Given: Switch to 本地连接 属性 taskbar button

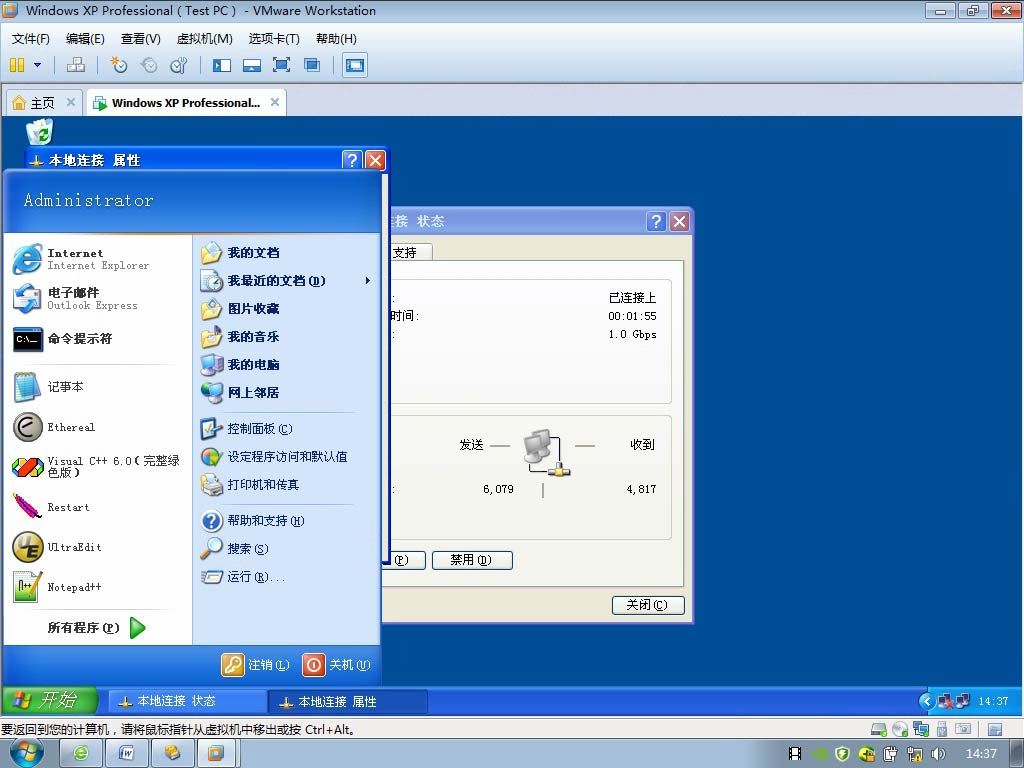Looking at the screenshot, I should pyautogui.click(x=348, y=701).
